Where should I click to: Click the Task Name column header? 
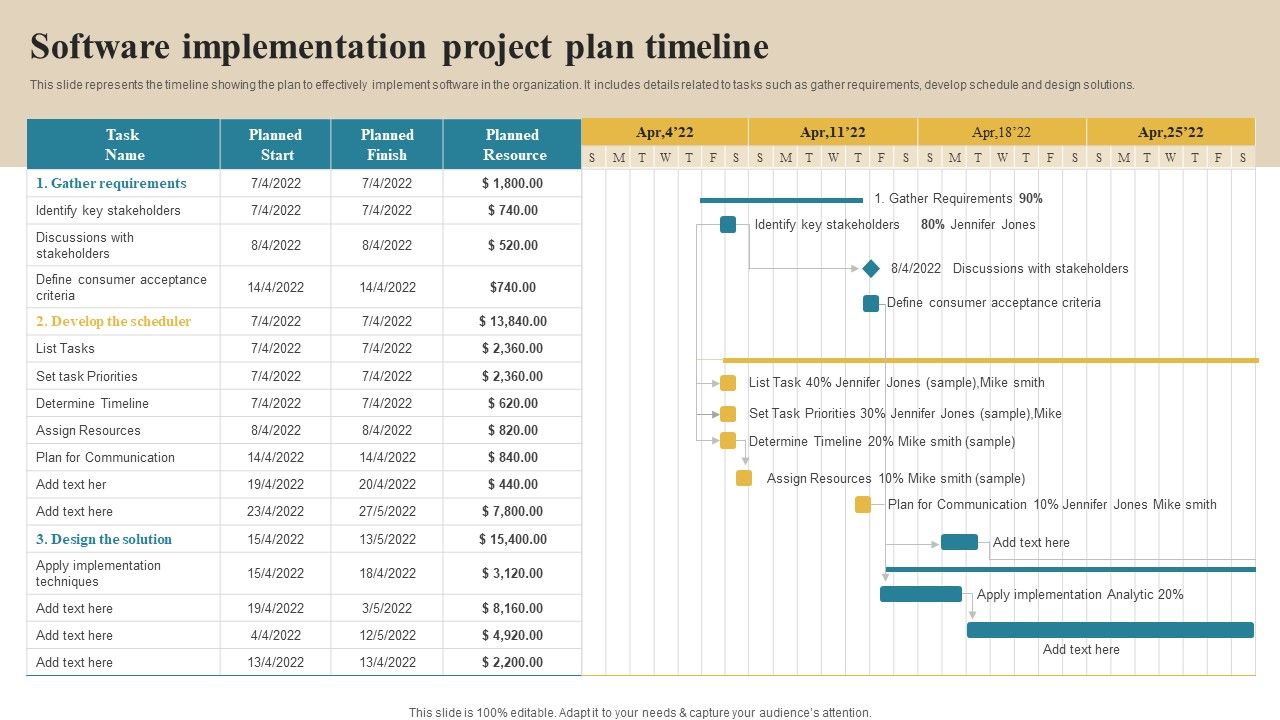tap(123, 144)
